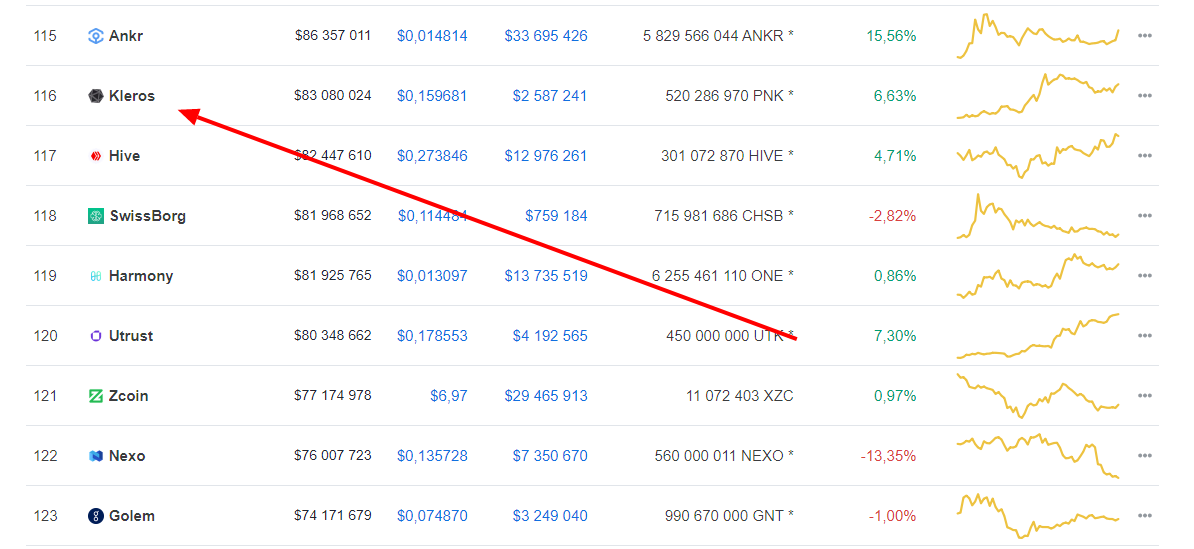This screenshot has height=549, width=1194.
Task: Click Ankr price $0,014814
Action: [432, 36]
